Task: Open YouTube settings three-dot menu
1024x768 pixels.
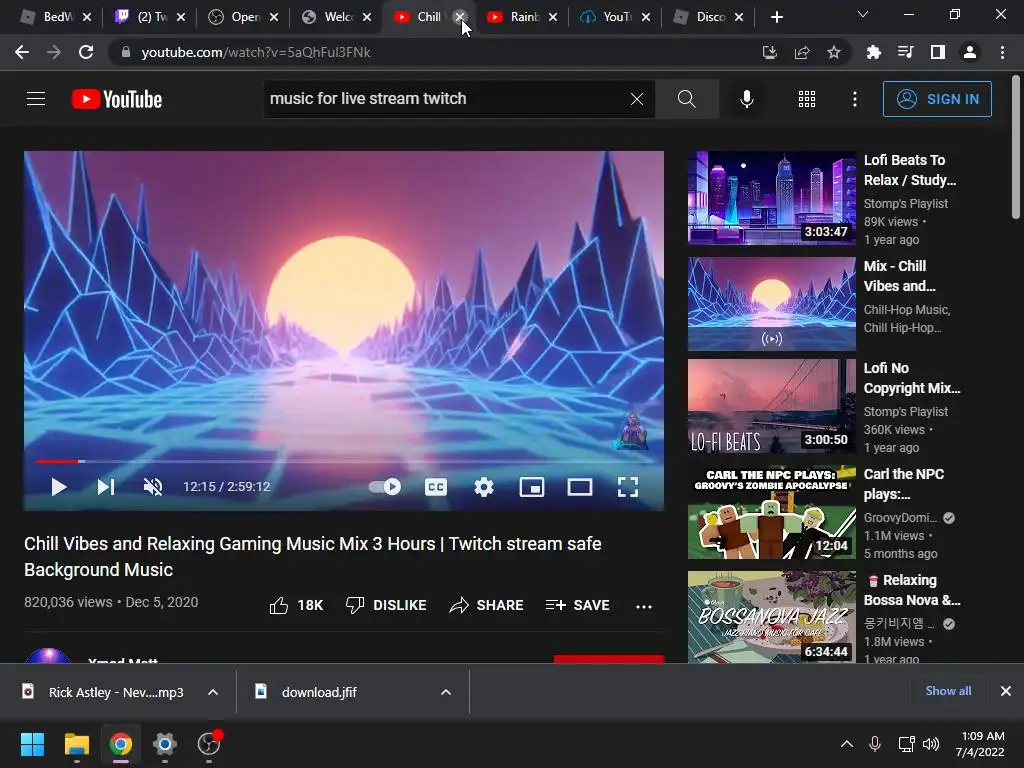Action: 855,99
